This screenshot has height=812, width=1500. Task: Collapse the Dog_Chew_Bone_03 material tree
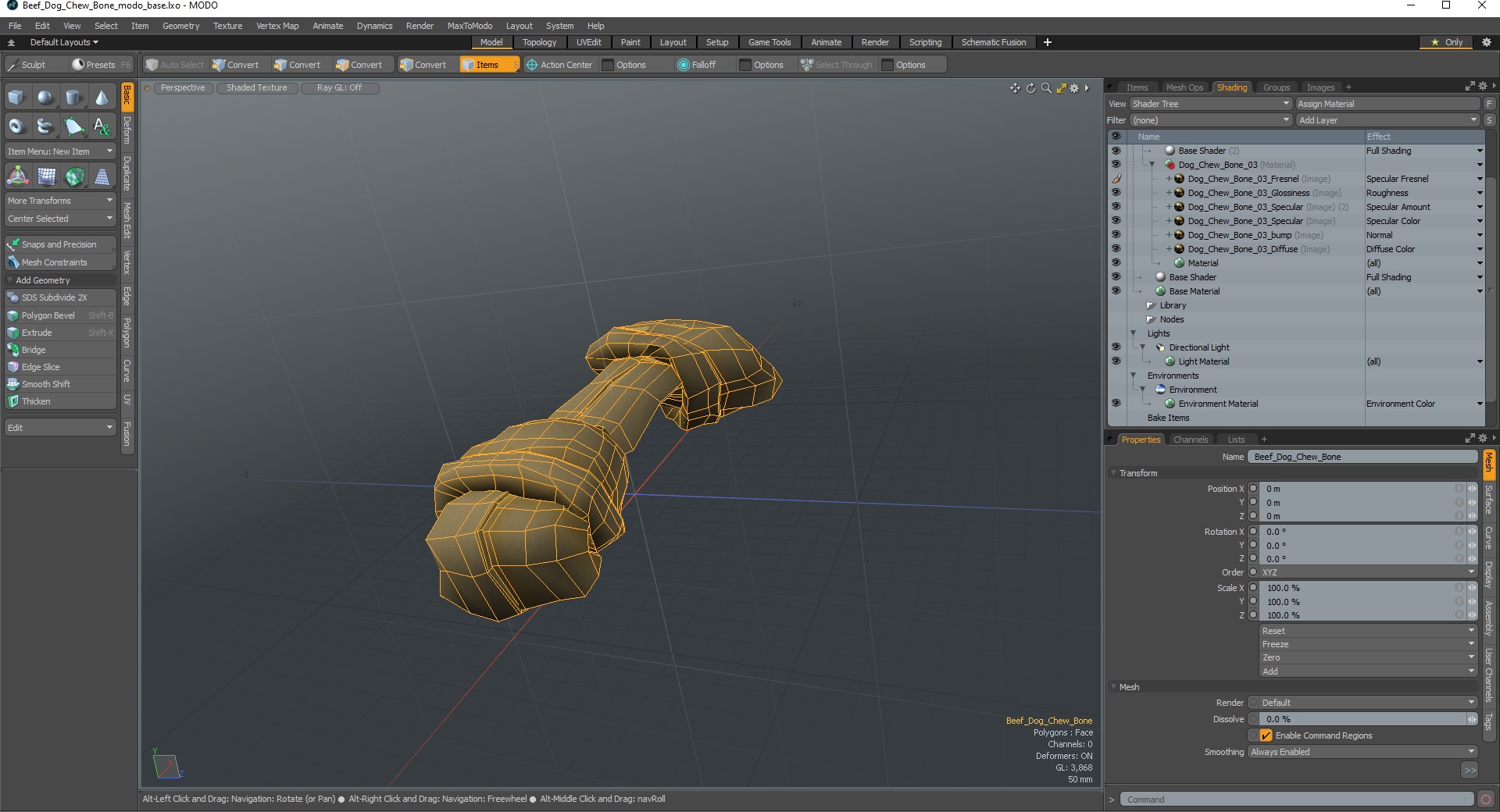pyautogui.click(x=1152, y=165)
